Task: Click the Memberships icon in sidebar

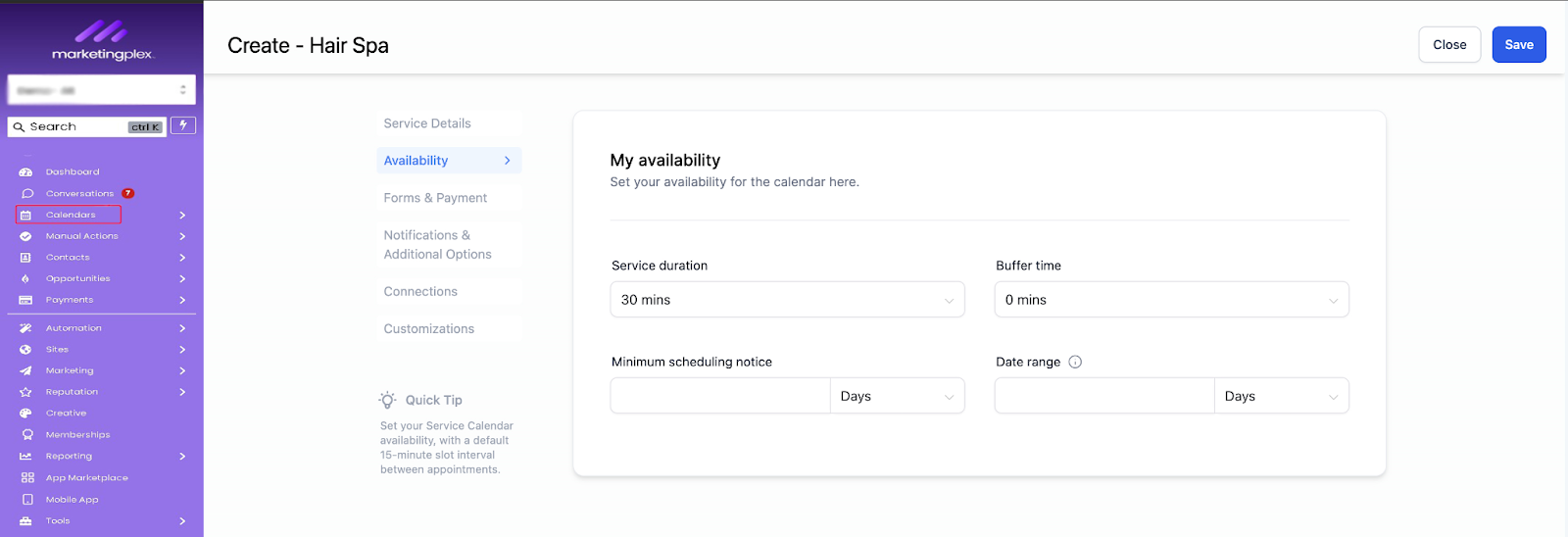Action: click(27, 435)
